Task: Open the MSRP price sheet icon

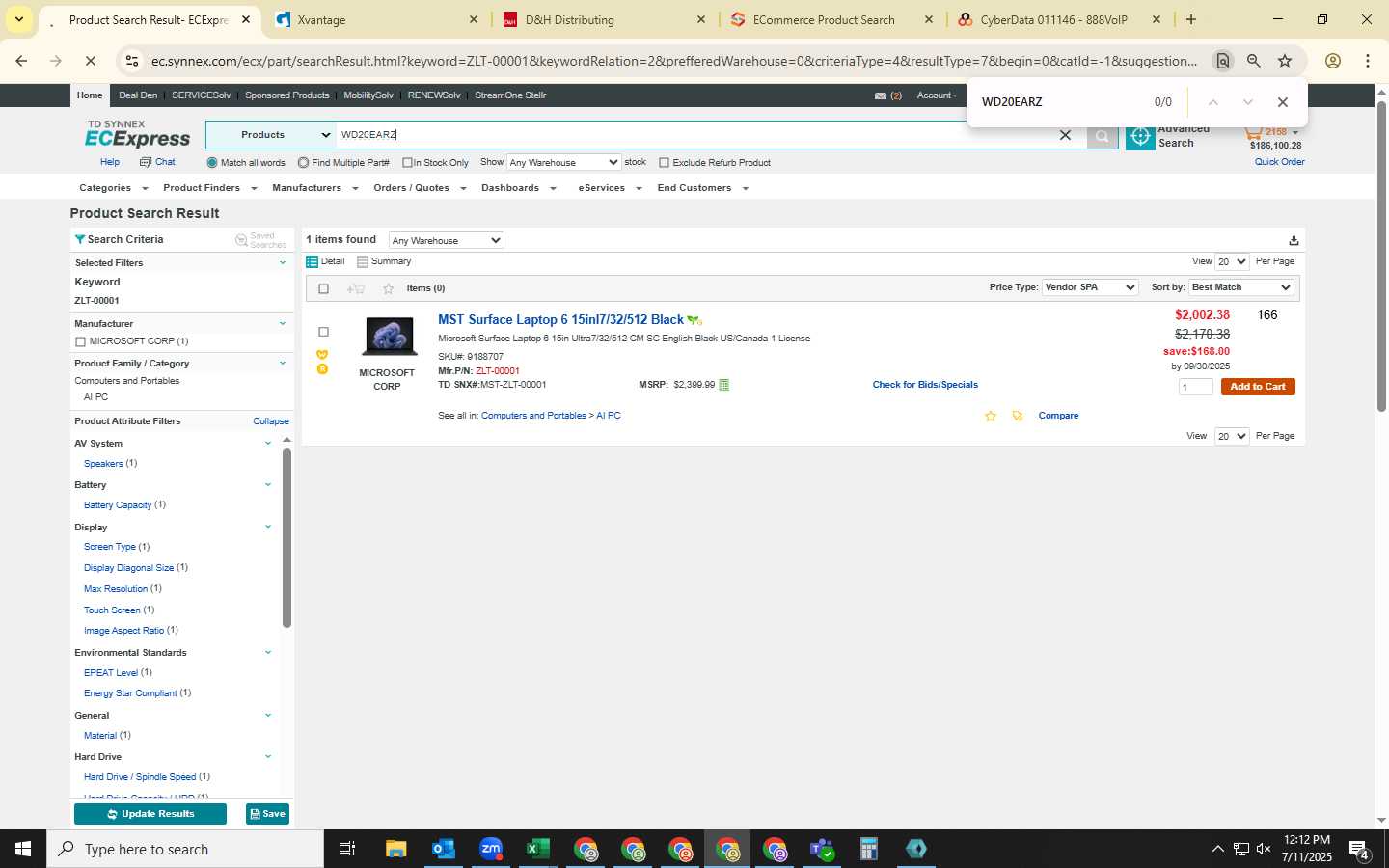Action: 723,385
